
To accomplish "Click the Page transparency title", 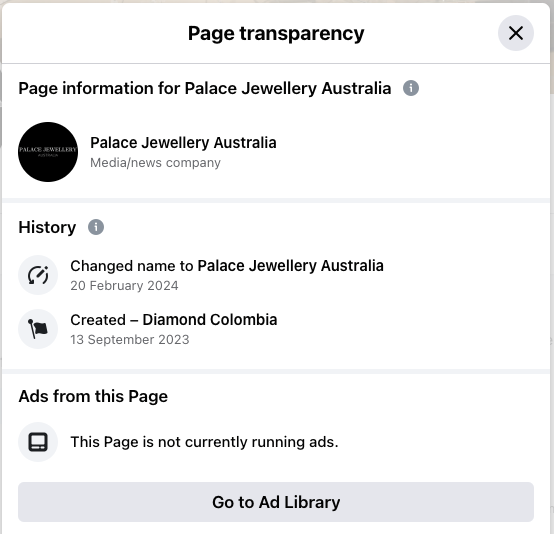I will tap(276, 34).
